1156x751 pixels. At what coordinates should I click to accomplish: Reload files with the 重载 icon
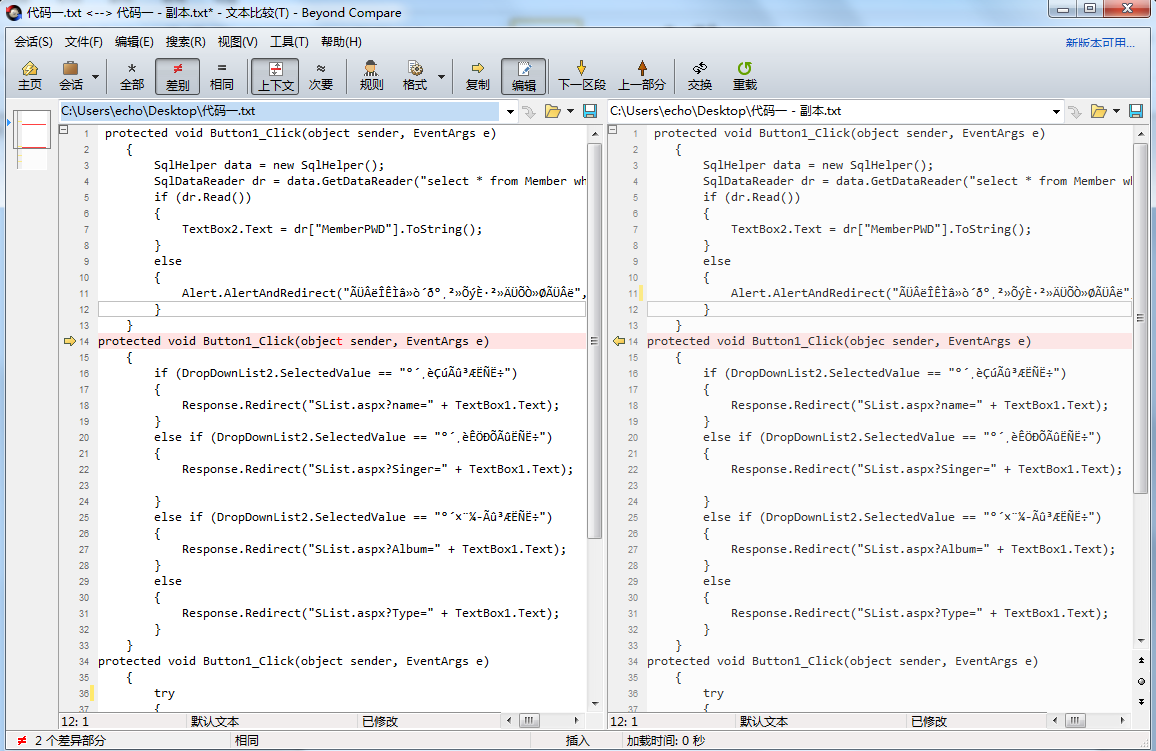coord(744,76)
